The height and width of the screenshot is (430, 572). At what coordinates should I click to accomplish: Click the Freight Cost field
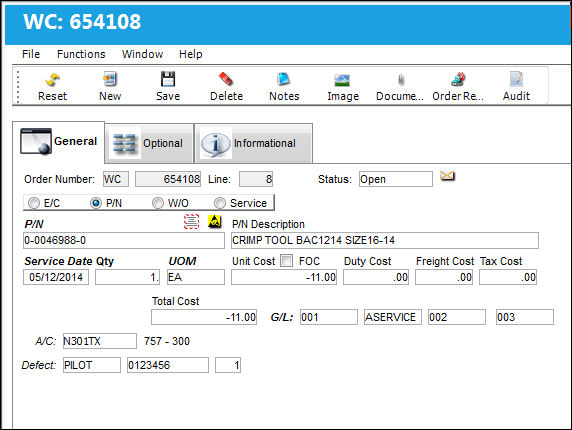(x=444, y=277)
